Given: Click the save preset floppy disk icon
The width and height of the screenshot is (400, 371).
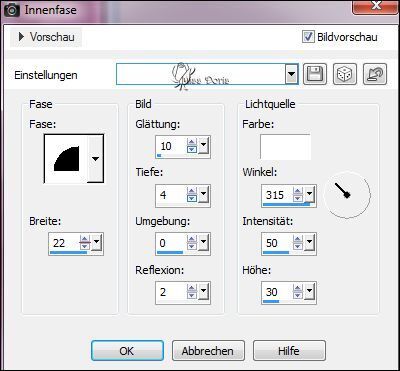Looking at the screenshot, I should pyautogui.click(x=315, y=74).
